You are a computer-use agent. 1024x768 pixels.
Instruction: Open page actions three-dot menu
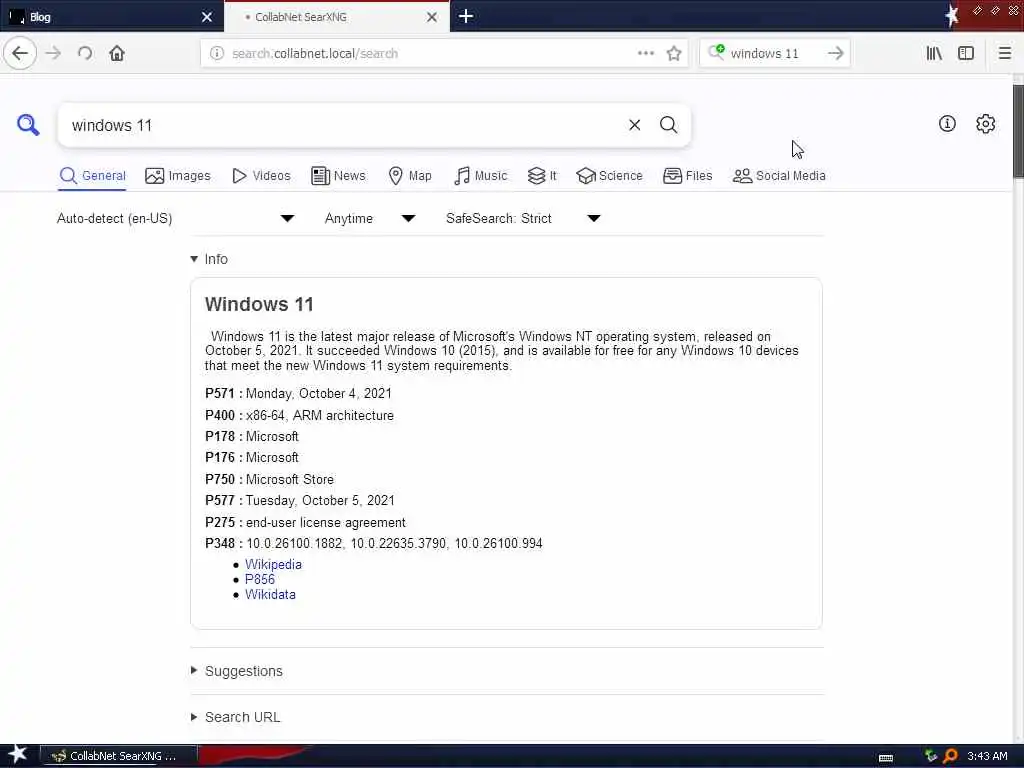[x=646, y=54]
